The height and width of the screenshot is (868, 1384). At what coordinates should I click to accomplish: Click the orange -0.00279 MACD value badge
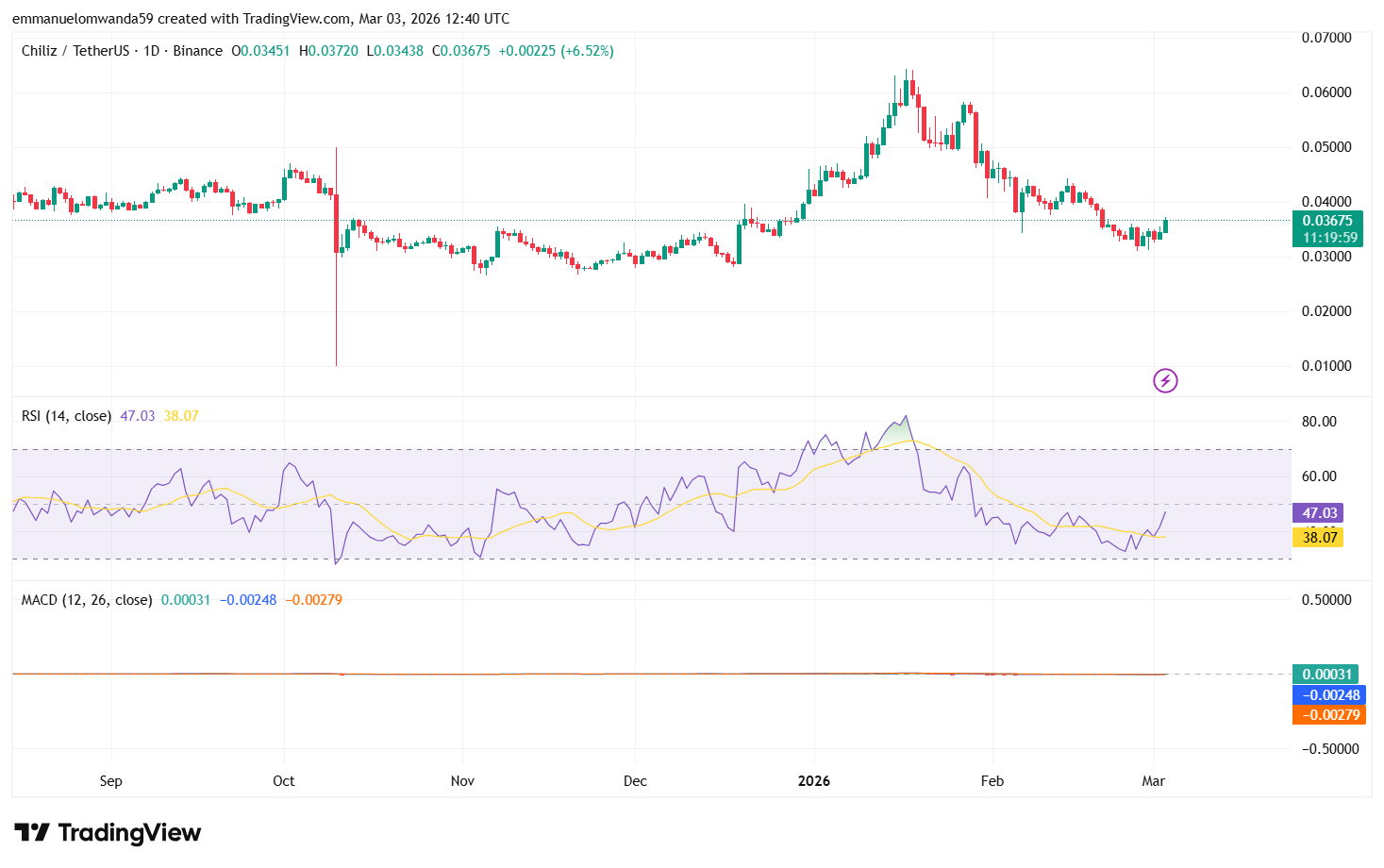pos(1329,715)
